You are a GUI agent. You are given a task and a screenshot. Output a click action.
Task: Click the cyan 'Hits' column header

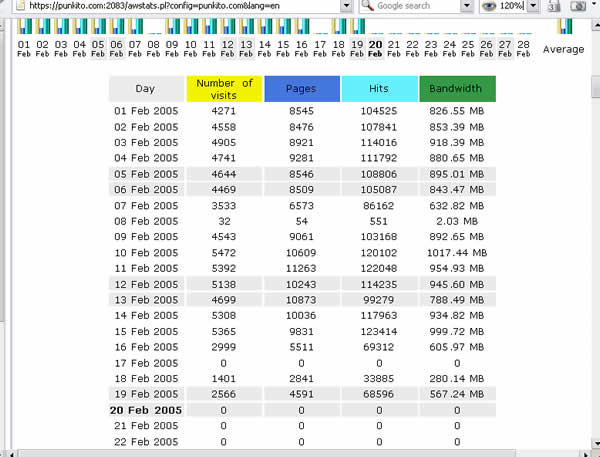[x=380, y=89]
